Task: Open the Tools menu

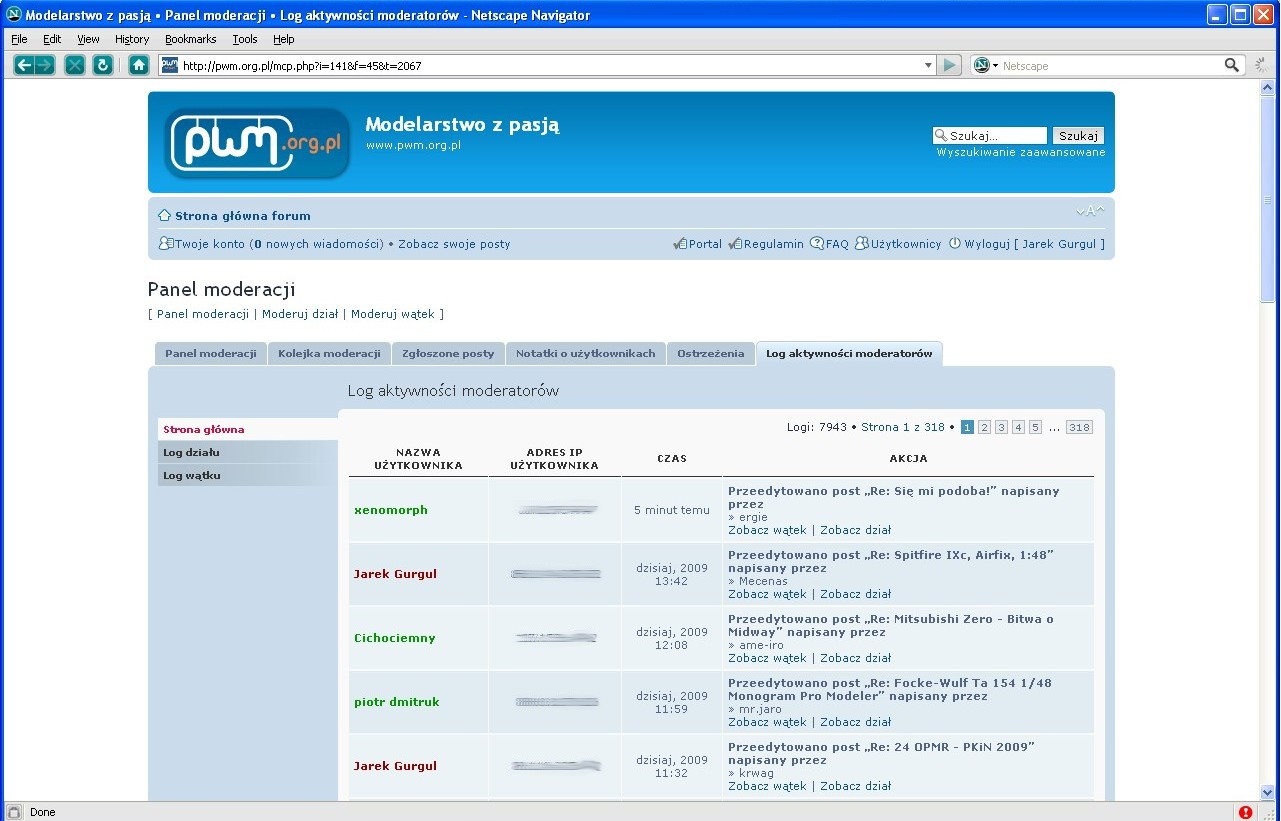Action: (x=245, y=39)
